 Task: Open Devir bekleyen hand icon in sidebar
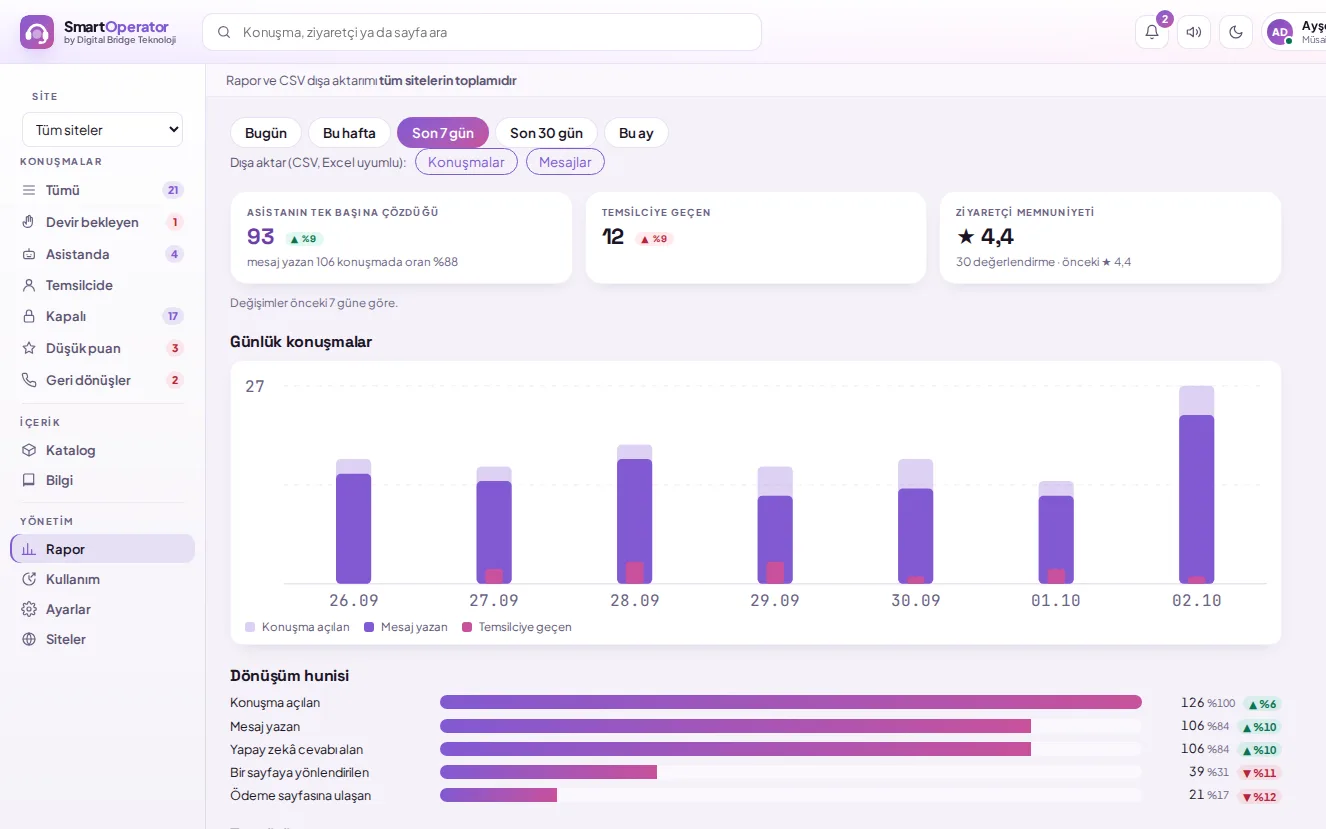click(29, 222)
